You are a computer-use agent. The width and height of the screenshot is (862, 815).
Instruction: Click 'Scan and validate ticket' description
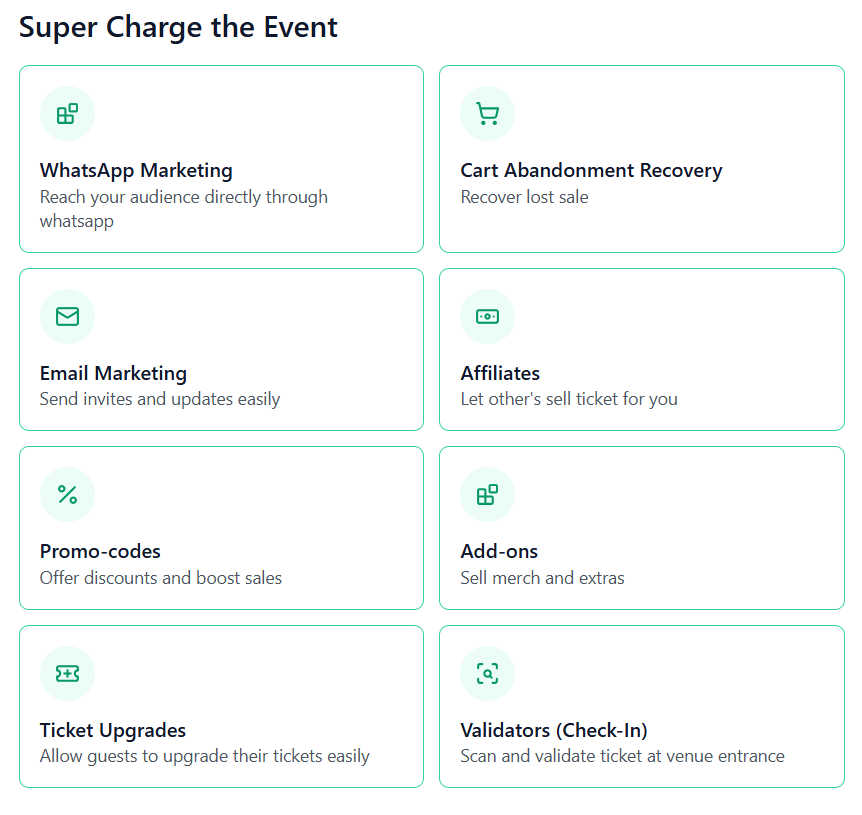(x=622, y=756)
